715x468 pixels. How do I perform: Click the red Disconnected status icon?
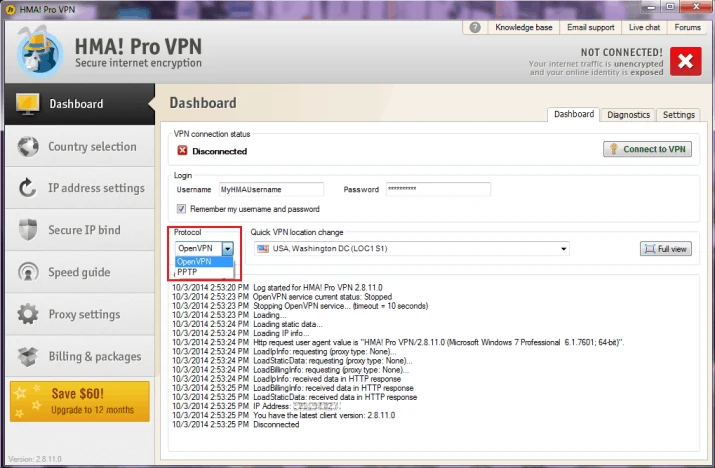click(182, 151)
